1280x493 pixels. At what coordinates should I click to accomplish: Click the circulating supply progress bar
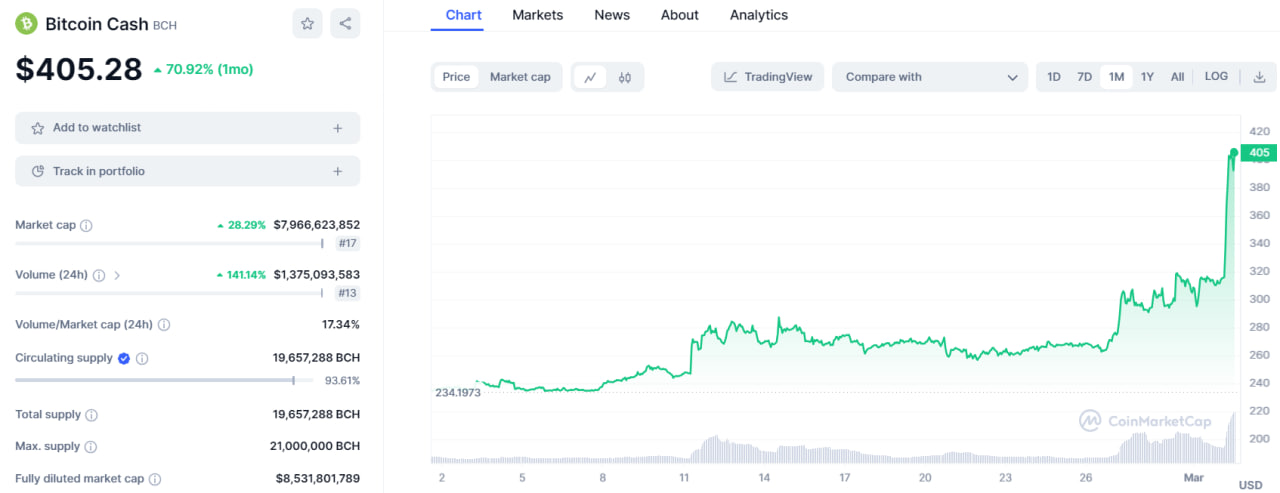[x=155, y=380]
